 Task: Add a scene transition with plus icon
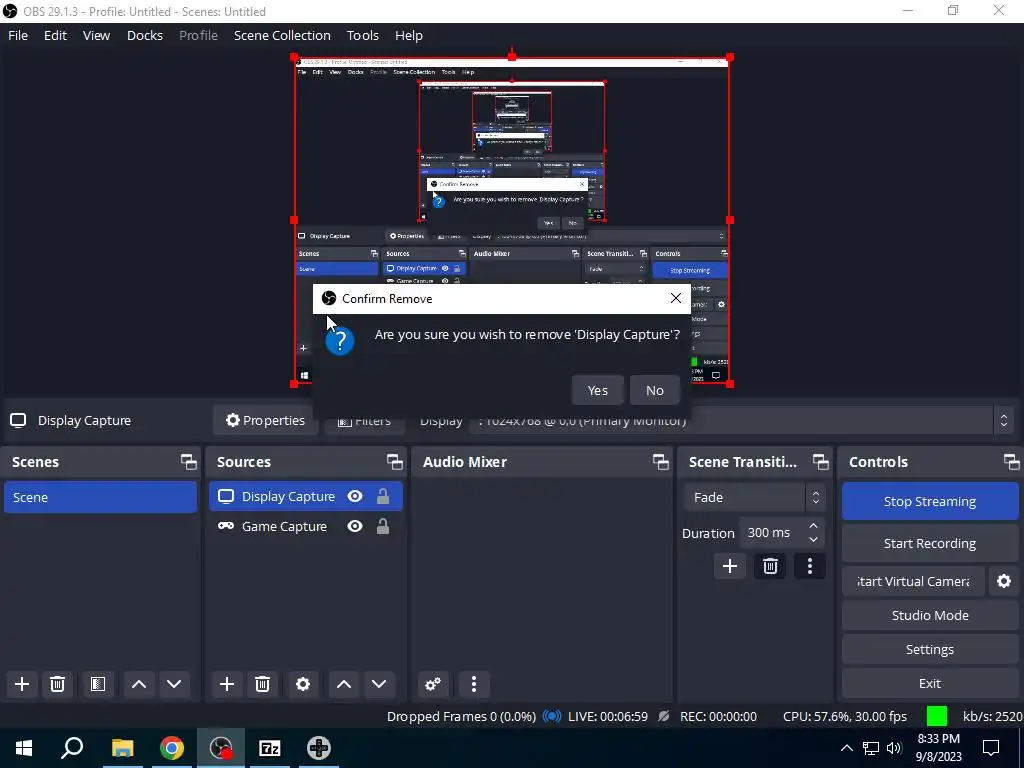729,566
